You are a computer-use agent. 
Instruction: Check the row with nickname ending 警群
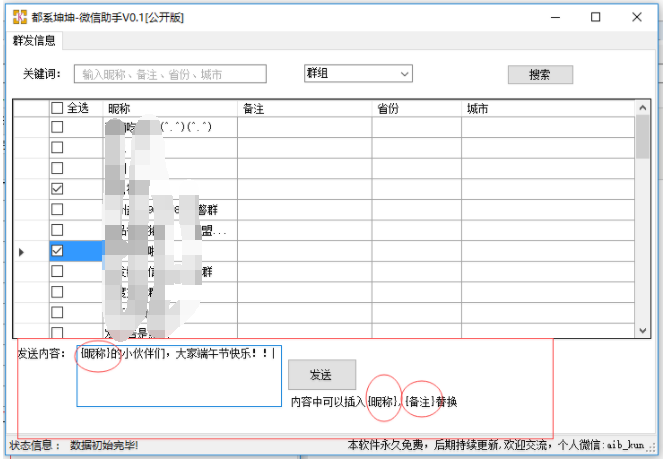(x=57, y=209)
